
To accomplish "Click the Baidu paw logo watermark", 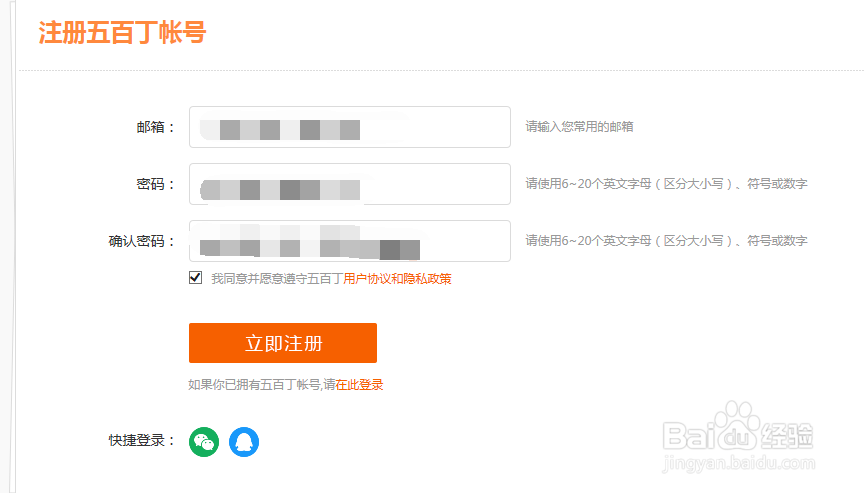I will coord(741,423).
